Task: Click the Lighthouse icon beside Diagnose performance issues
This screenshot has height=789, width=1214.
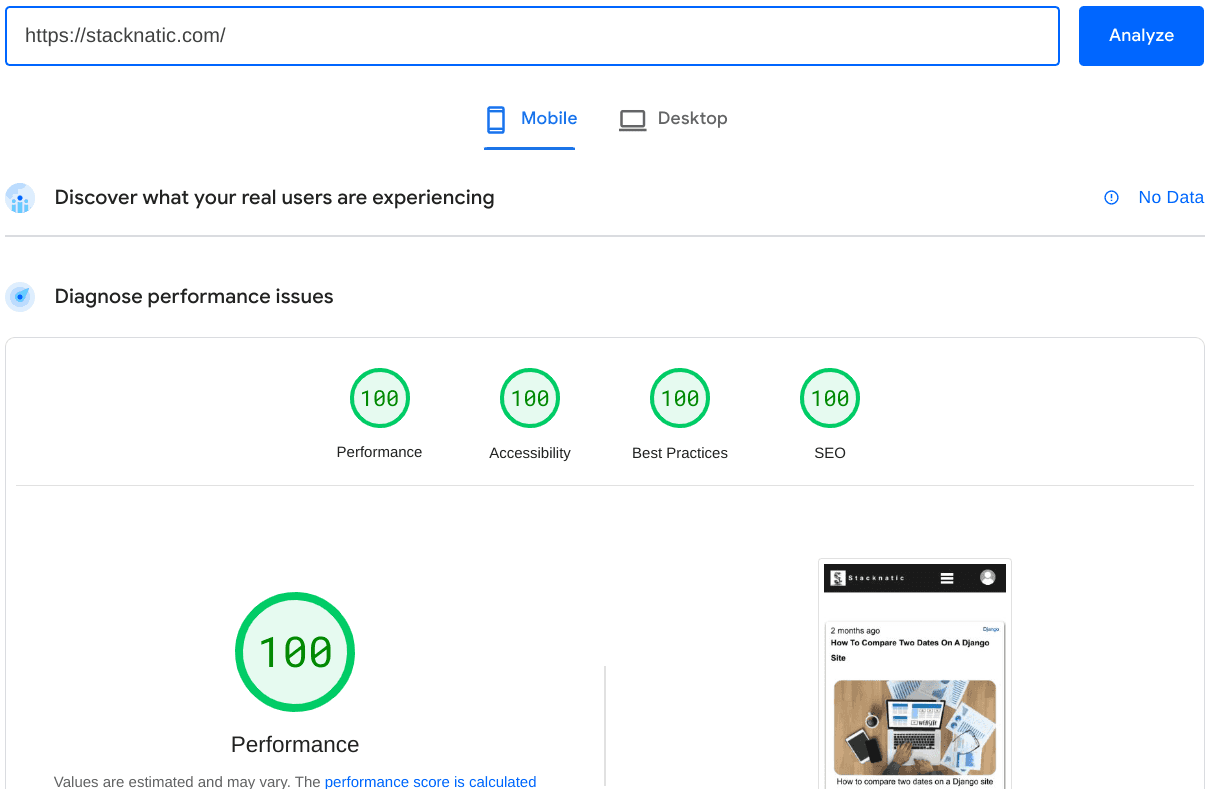Action: 20,296
